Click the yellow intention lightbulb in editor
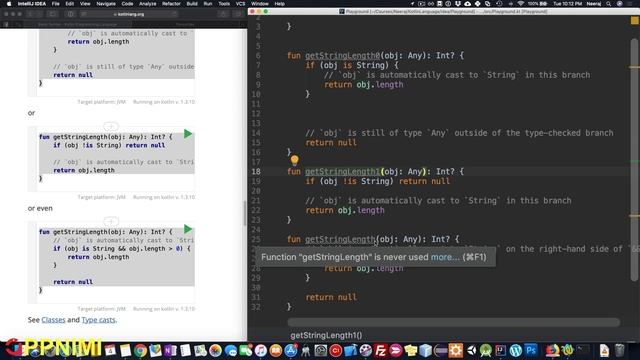The width and height of the screenshot is (640, 360). (295, 160)
